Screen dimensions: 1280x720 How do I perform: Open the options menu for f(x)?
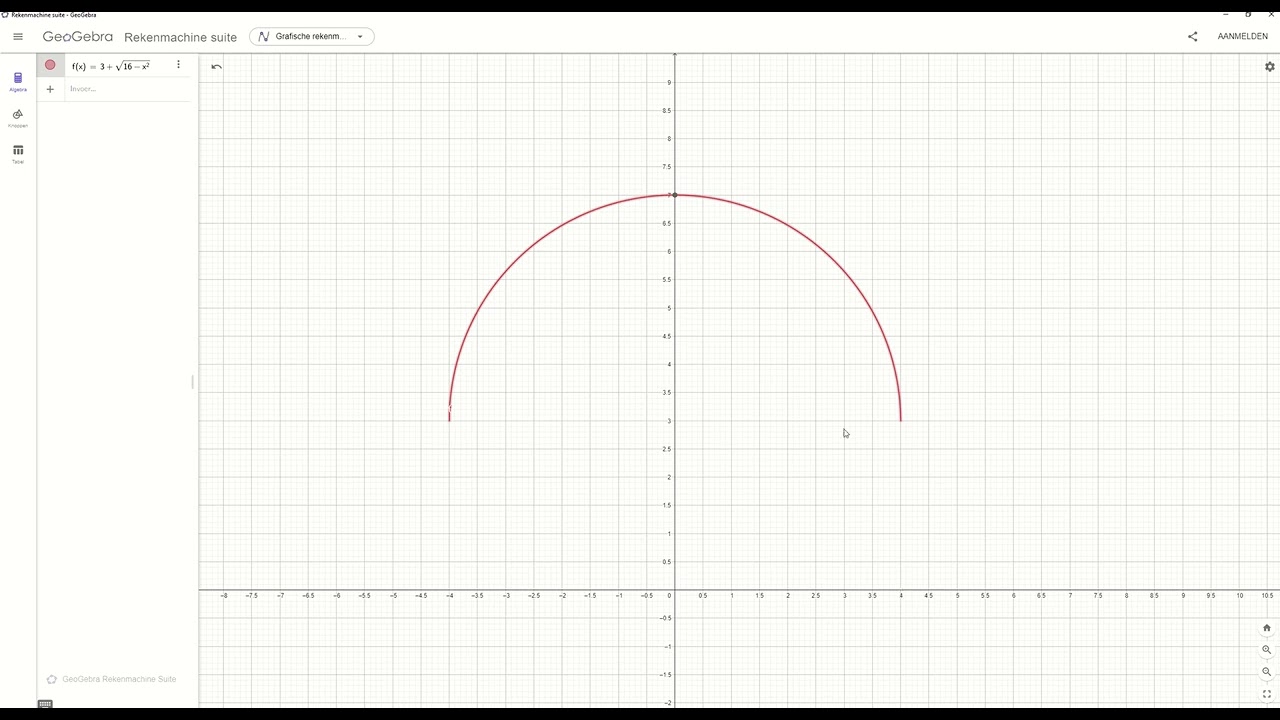[x=178, y=65]
